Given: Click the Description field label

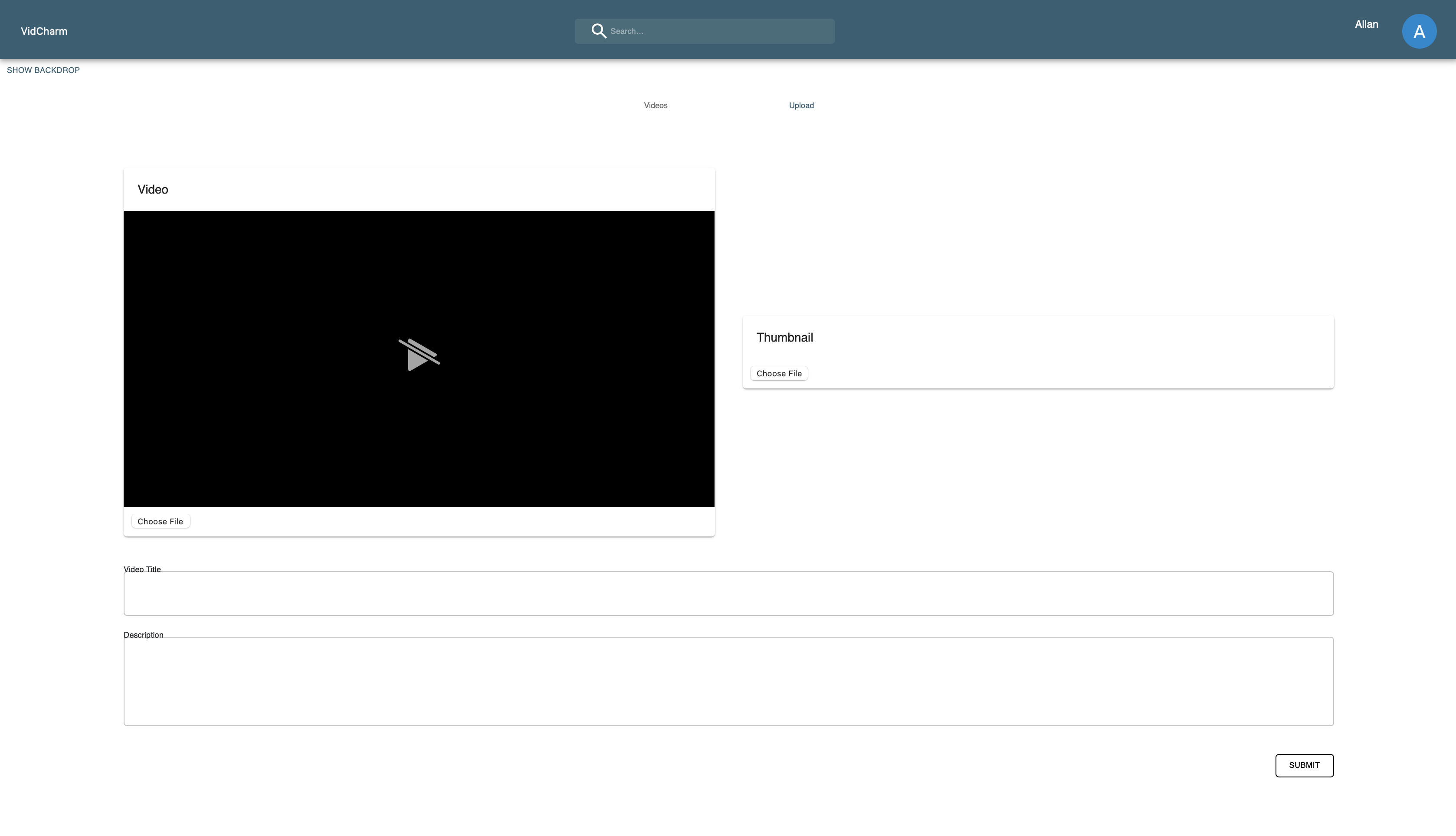Looking at the screenshot, I should [x=144, y=635].
